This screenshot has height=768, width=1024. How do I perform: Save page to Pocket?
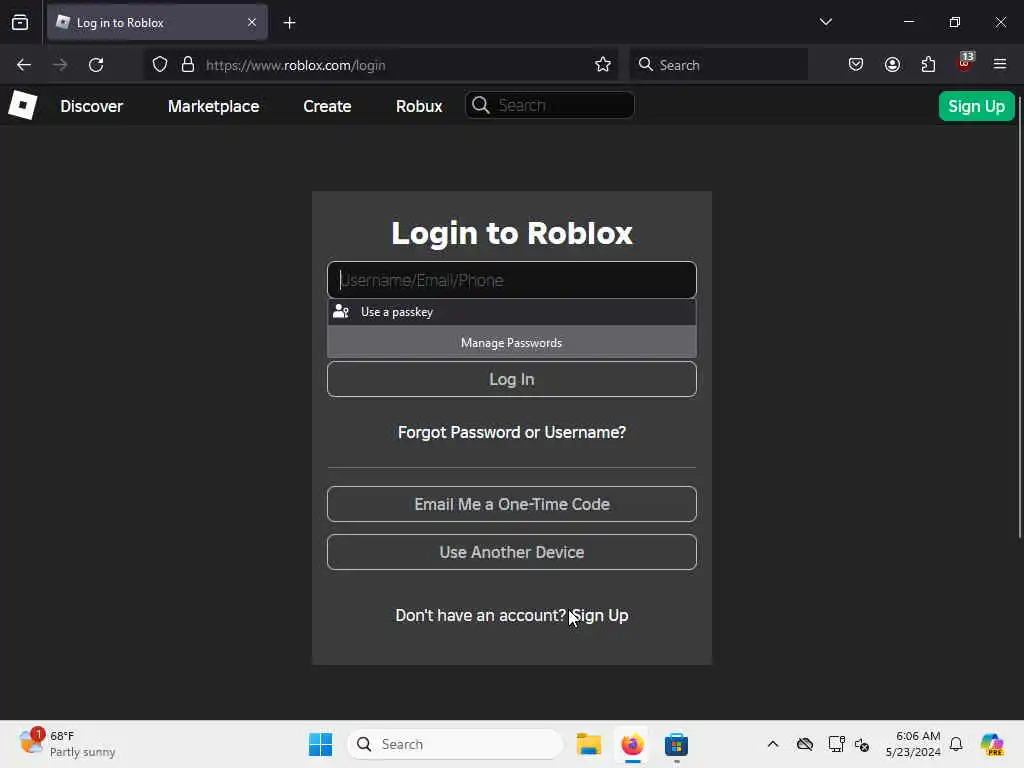click(856, 65)
